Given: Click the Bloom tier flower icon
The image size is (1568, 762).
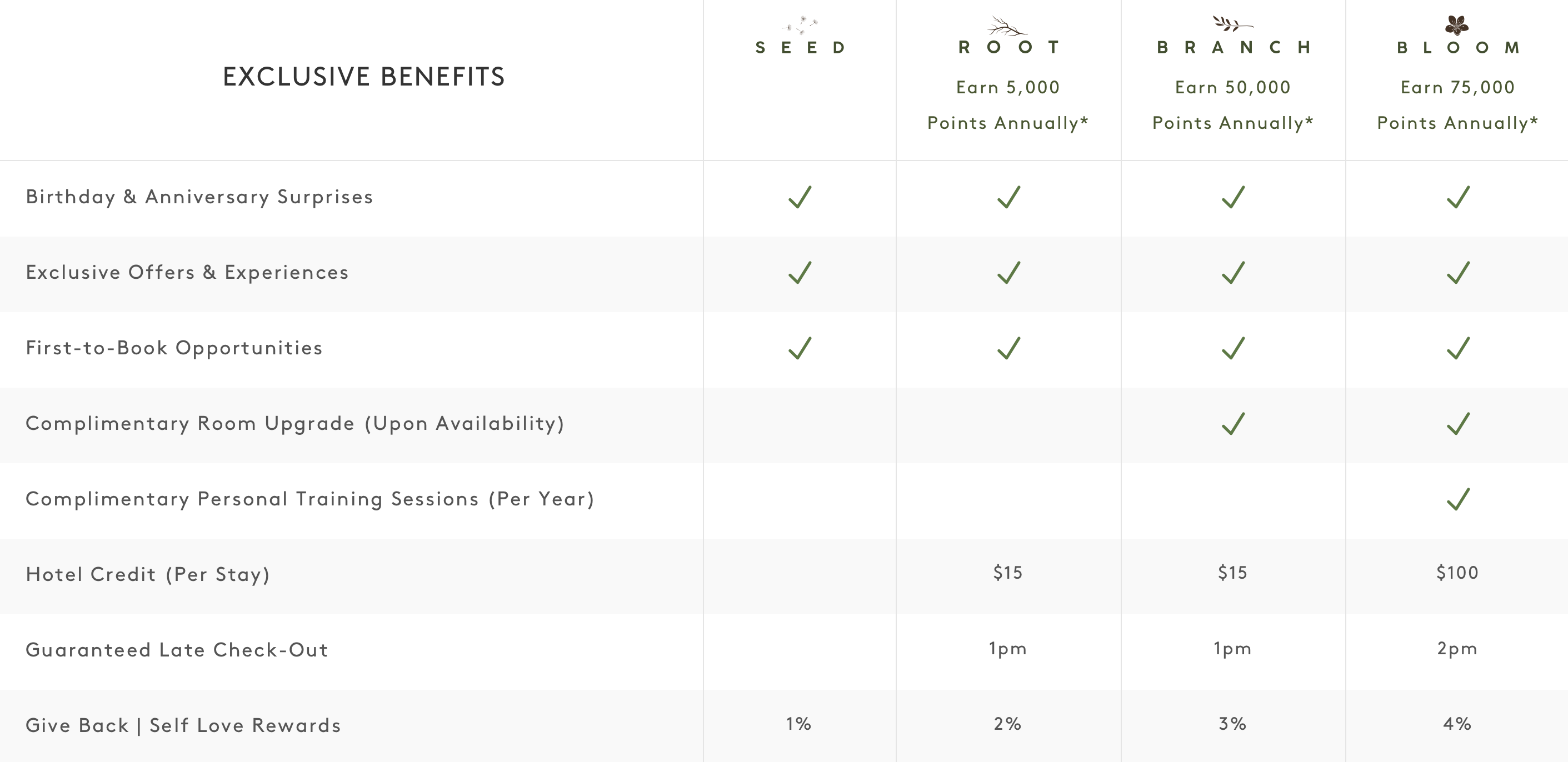Looking at the screenshot, I should [1457, 25].
